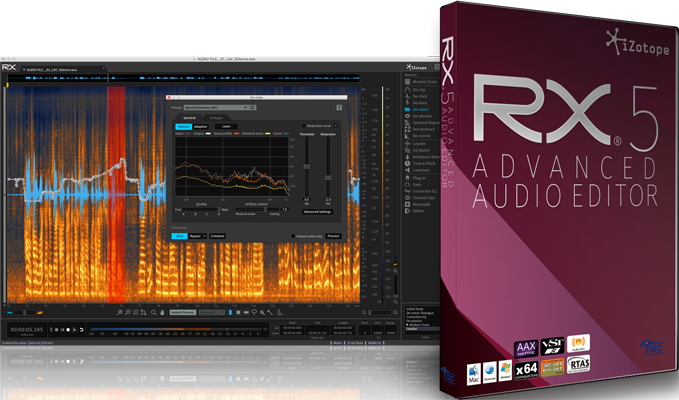679x400 pixels.
Task: Click the record transport button
Action: click(x=56, y=330)
